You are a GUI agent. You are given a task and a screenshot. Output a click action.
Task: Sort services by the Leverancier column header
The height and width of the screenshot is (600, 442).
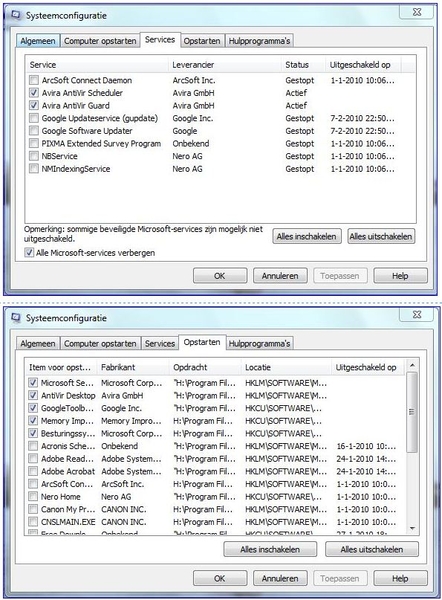pos(225,65)
